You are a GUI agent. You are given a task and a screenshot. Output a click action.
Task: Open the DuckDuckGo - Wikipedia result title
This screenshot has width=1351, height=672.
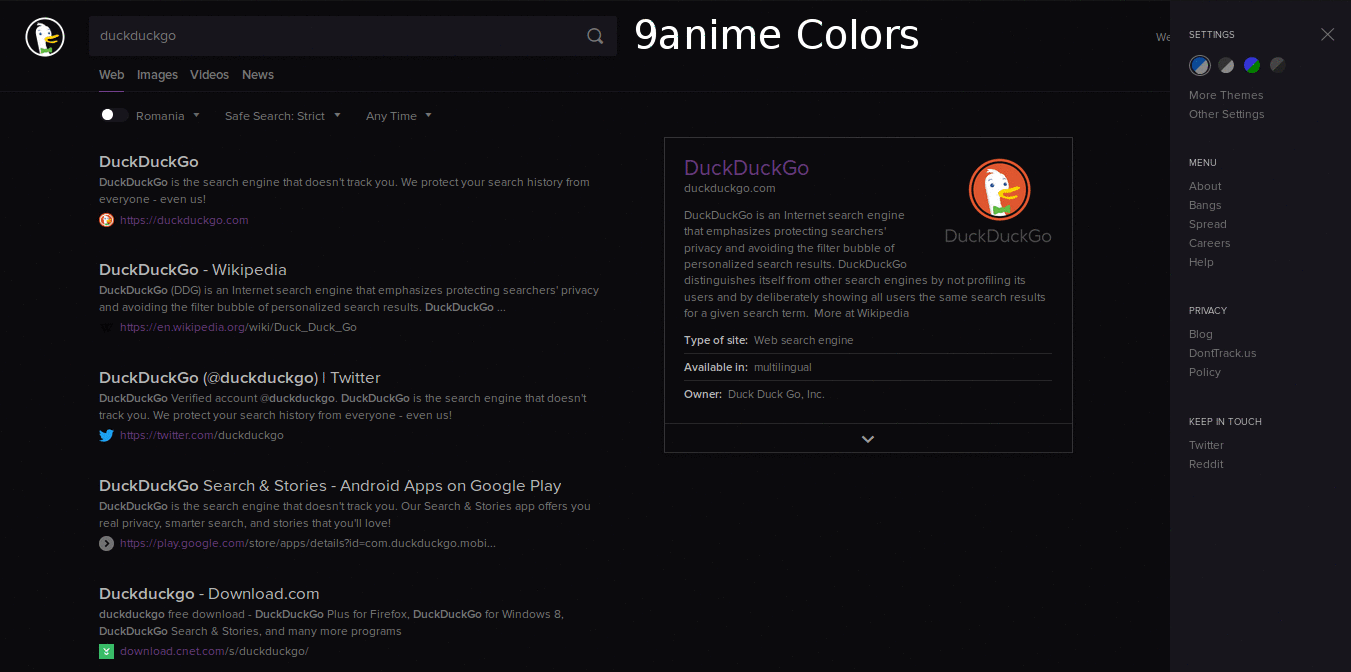(x=193, y=270)
